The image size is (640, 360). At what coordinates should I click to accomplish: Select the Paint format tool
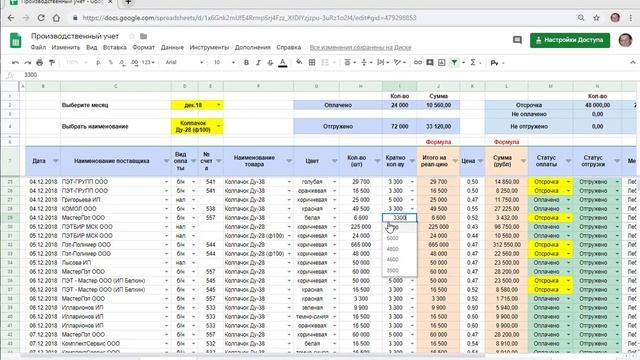point(52,62)
